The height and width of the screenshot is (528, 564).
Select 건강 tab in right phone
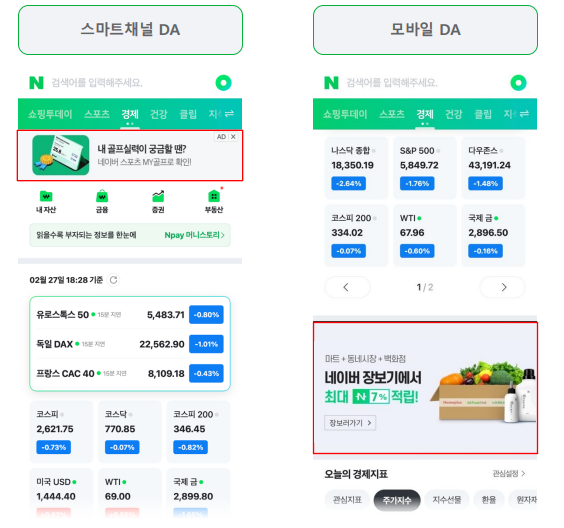pos(454,114)
